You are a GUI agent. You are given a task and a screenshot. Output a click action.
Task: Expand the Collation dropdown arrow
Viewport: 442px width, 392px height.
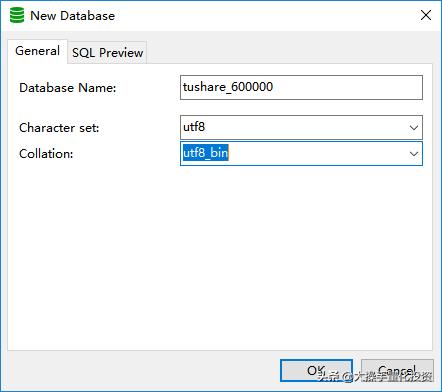coord(414,154)
